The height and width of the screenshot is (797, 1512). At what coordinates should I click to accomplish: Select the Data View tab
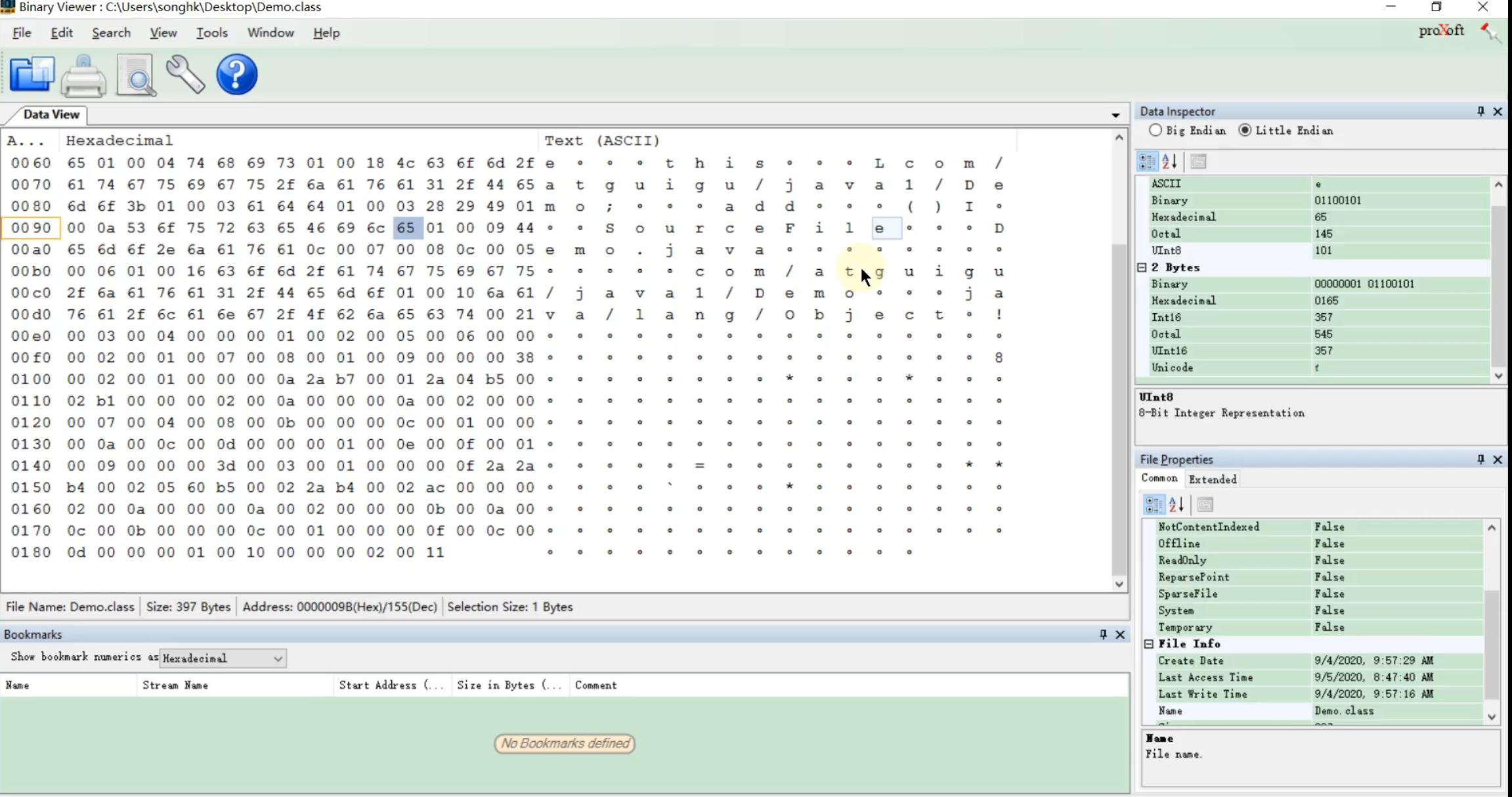click(x=51, y=114)
